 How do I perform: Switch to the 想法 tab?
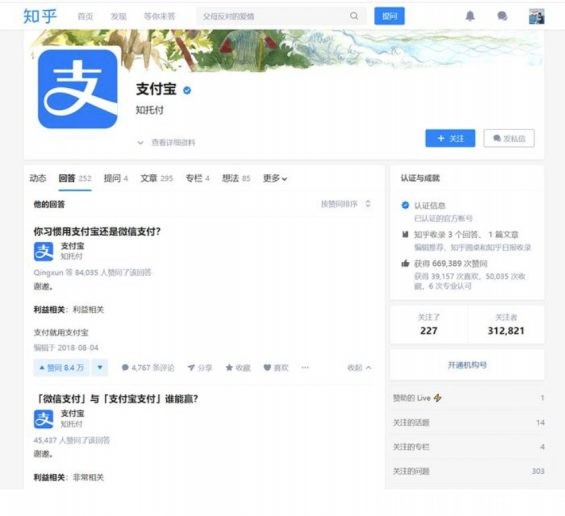(236, 178)
